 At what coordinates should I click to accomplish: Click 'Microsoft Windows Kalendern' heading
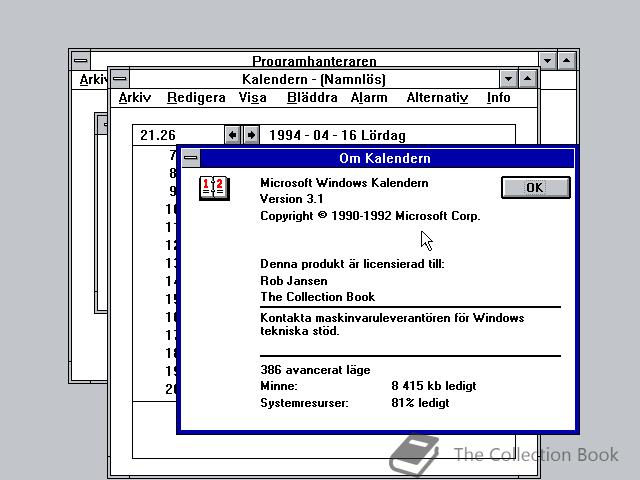click(x=344, y=182)
